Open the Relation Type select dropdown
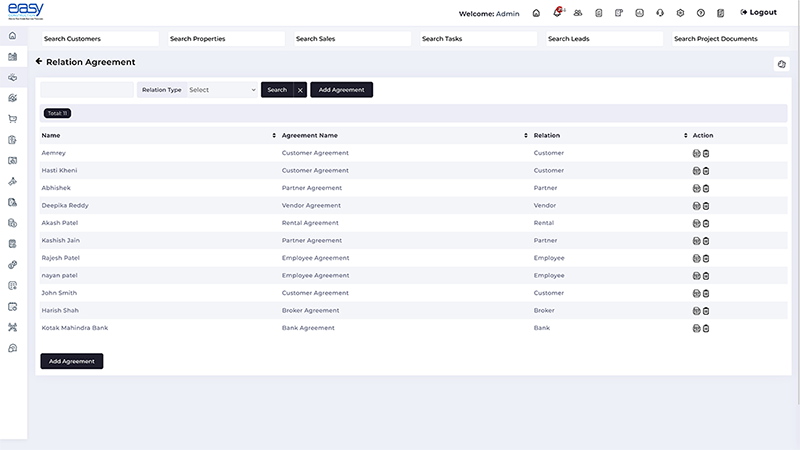This screenshot has width=800, height=450. point(222,90)
